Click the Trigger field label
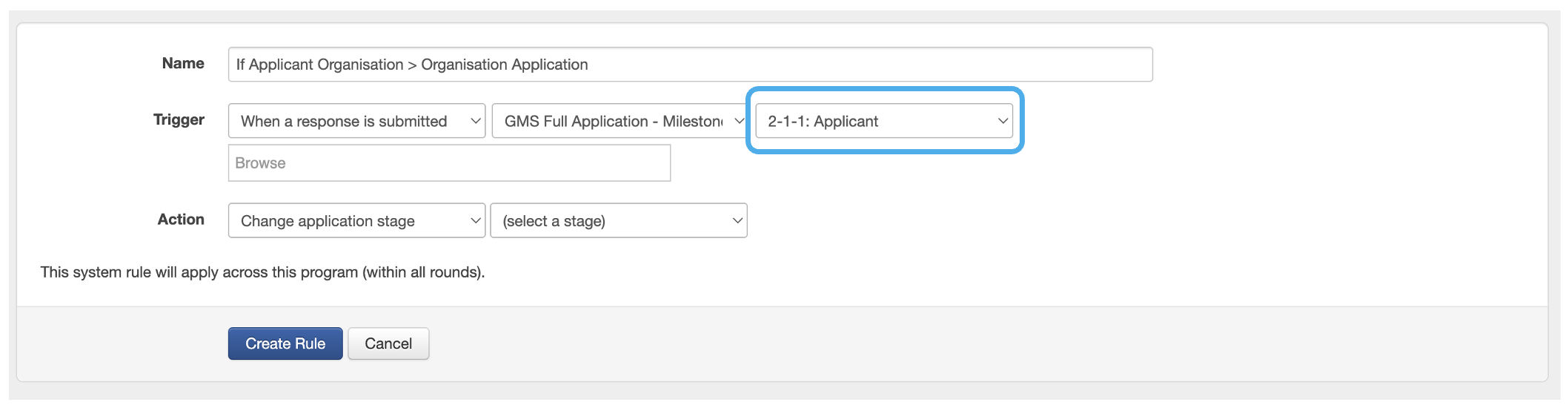Image resolution: width=1568 pixels, height=411 pixels. [179, 119]
